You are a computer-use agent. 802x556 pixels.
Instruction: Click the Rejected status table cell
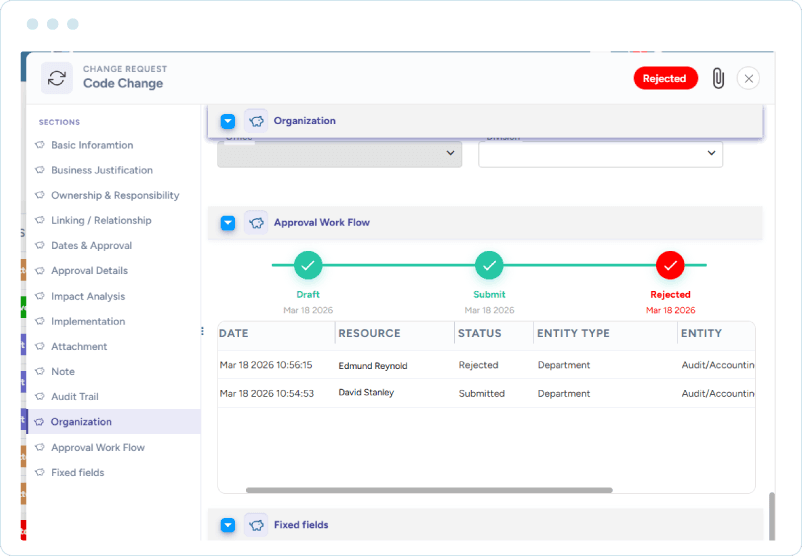(x=478, y=365)
